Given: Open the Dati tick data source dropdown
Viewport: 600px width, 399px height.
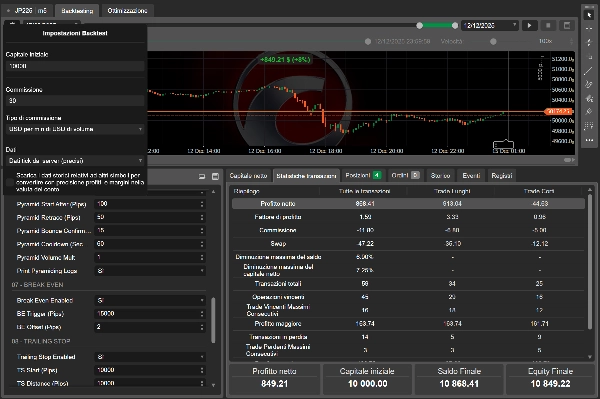Looking at the screenshot, I should (x=75, y=161).
